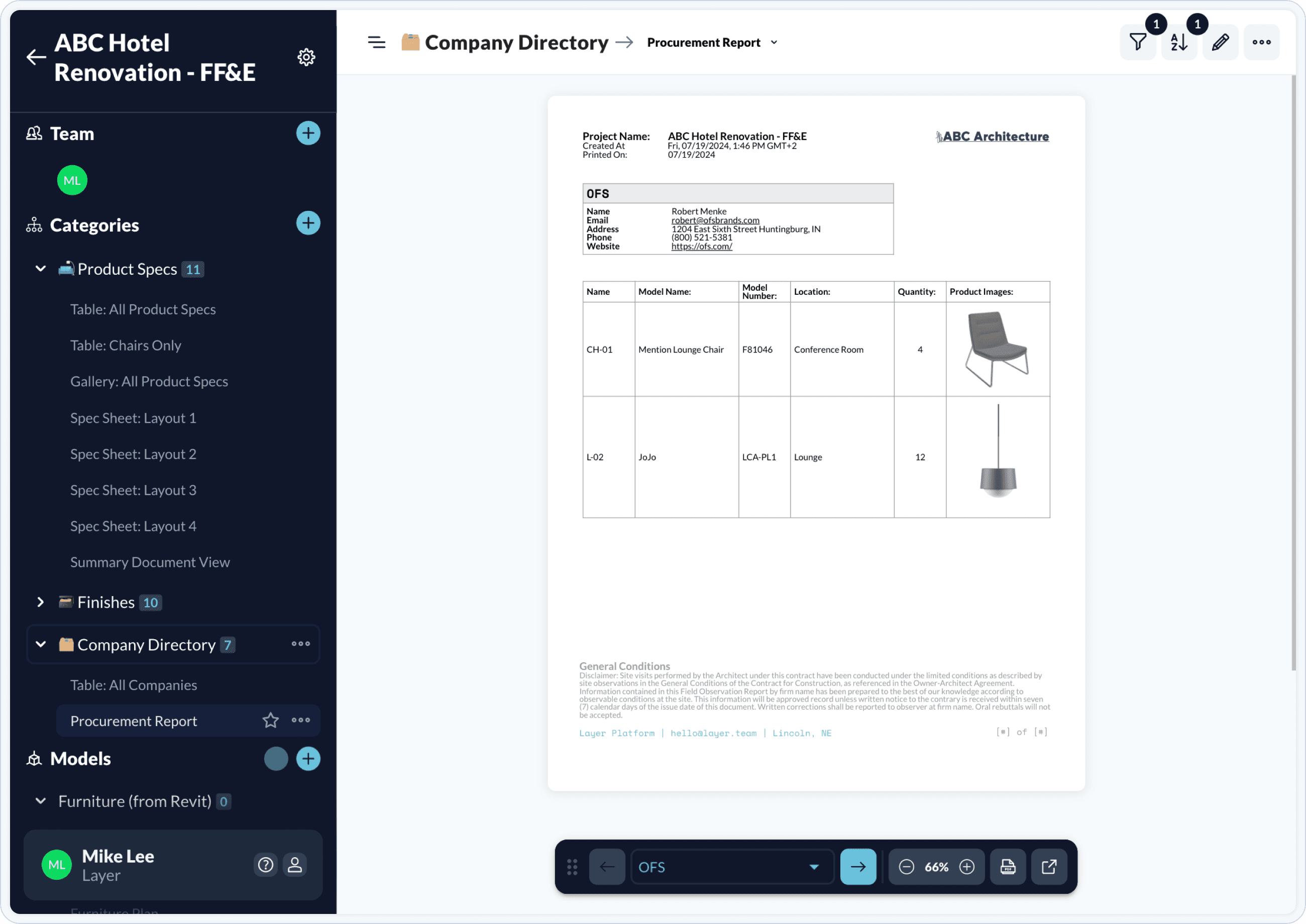Expand the Finishes category
This screenshot has width=1306, height=924.
(40, 602)
